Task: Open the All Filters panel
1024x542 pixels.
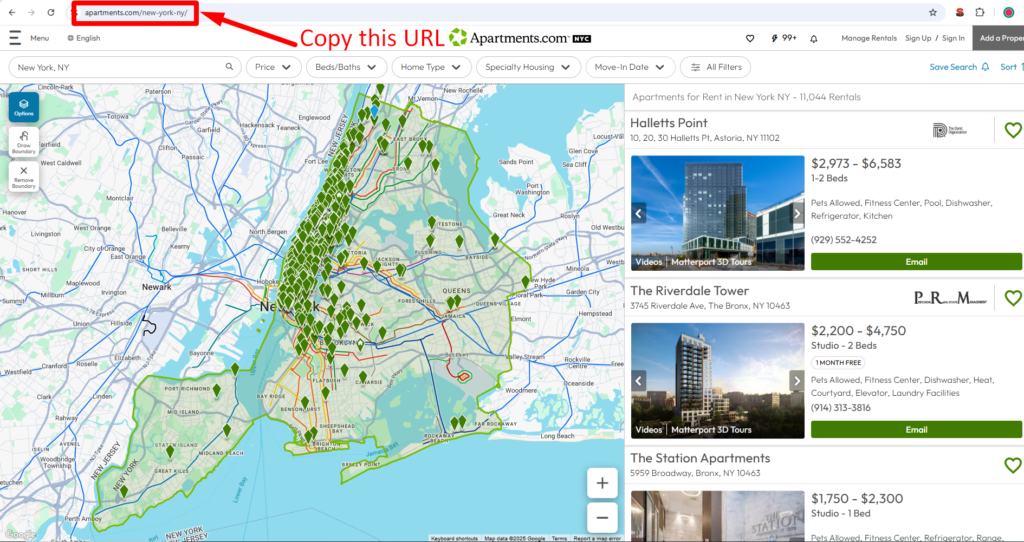Action: 716,67
